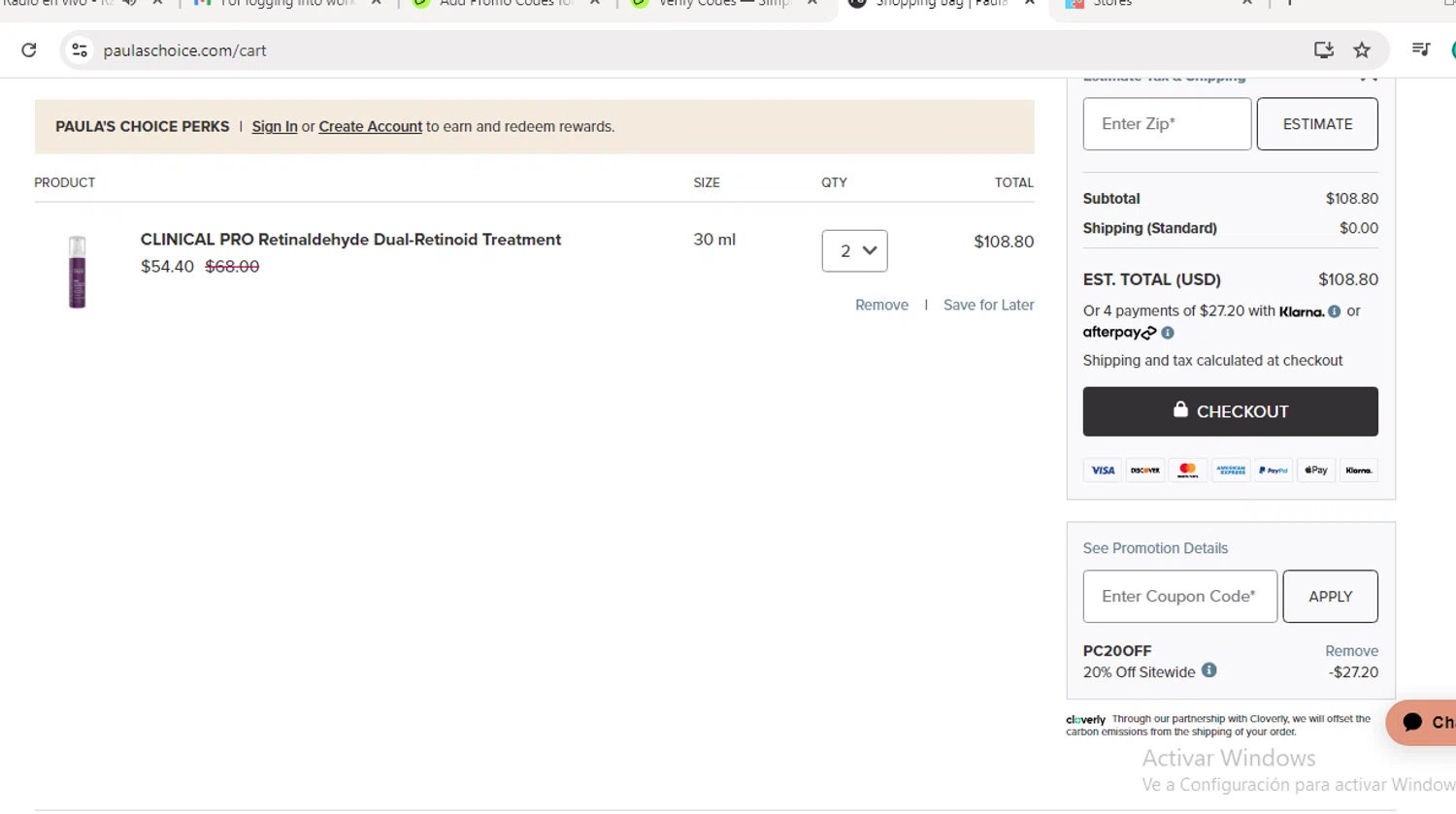Click the Visa payment icon
Image resolution: width=1456 pixels, height=814 pixels.
tap(1103, 471)
